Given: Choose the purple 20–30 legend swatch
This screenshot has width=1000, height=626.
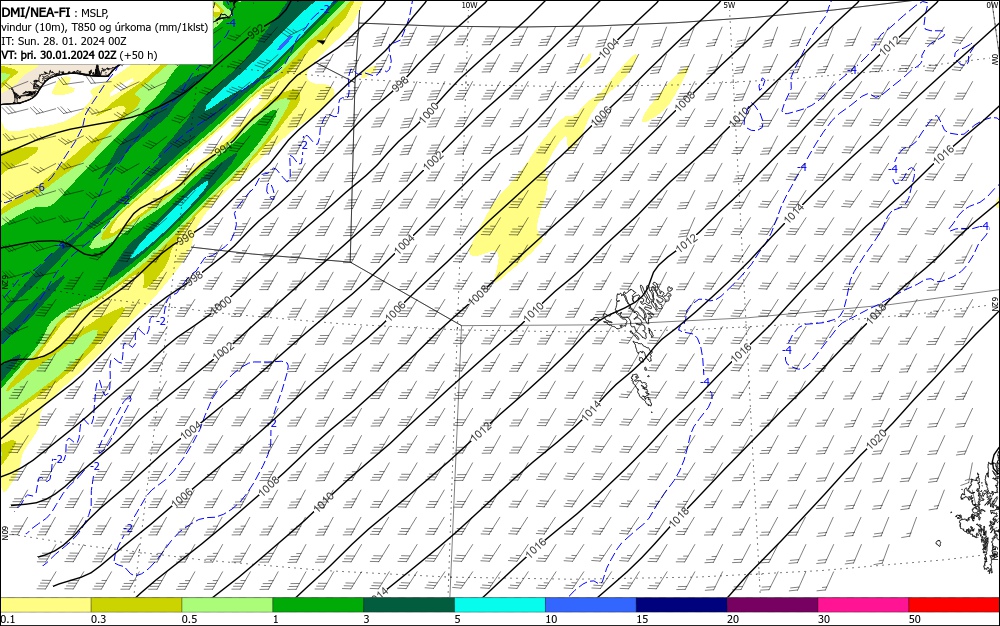Looking at the screenshot, I should tap(772, 605).
